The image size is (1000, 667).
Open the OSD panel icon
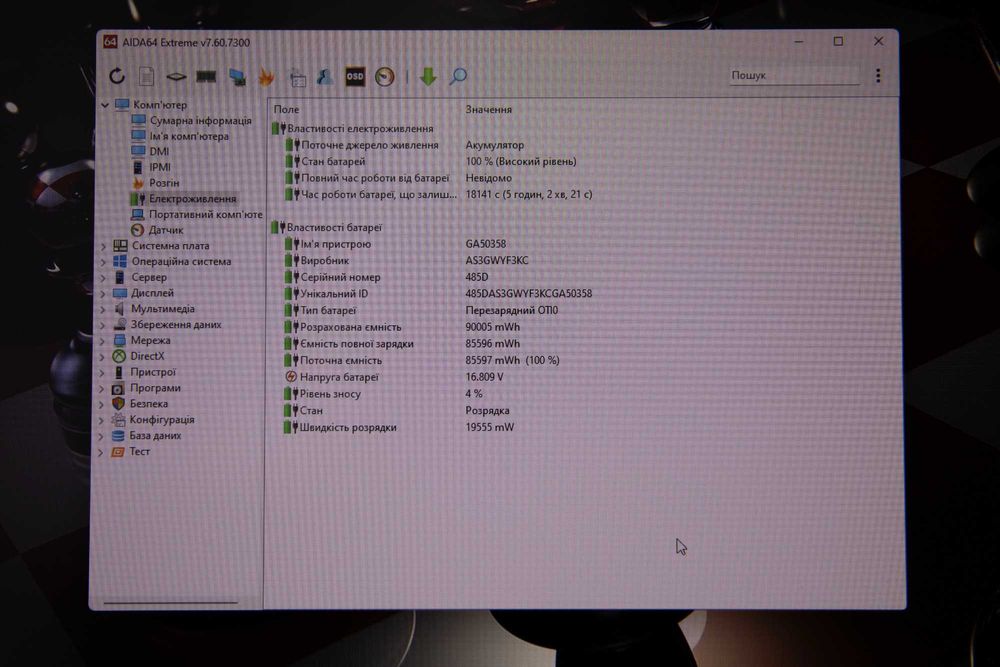tap(355, 77)
